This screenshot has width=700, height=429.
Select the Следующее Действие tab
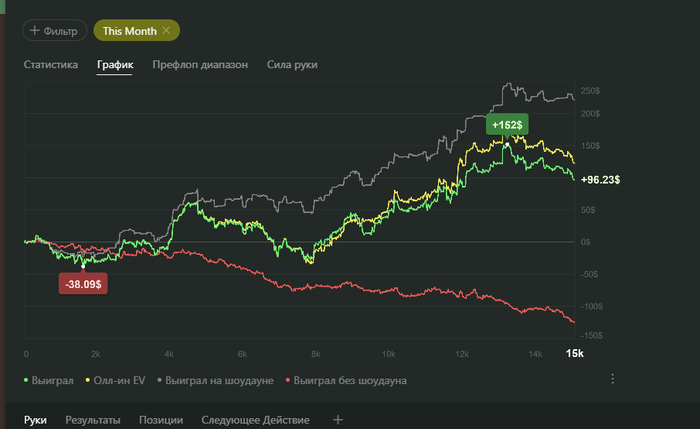click(255, 420)
